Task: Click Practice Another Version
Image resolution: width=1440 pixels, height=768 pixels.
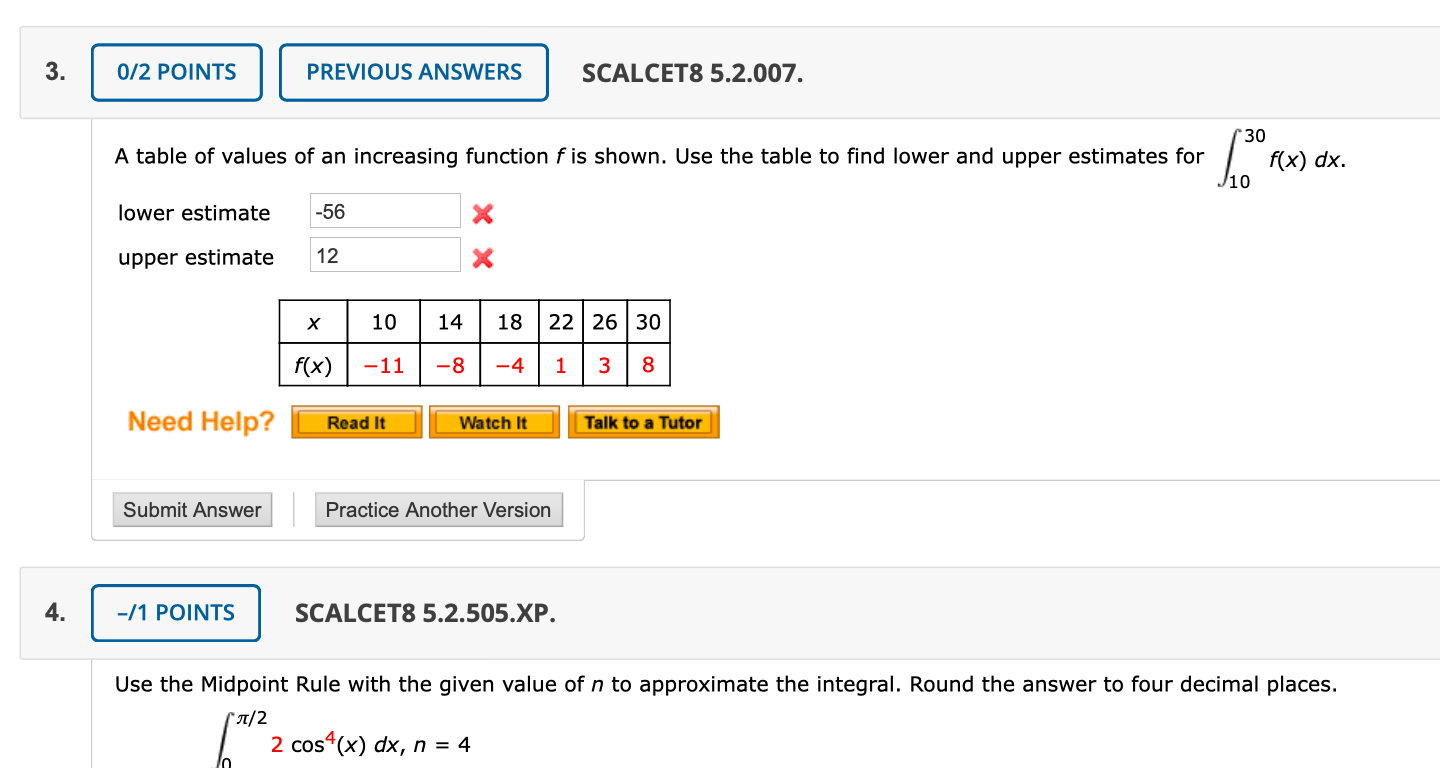Action: [x=438, y=510]
